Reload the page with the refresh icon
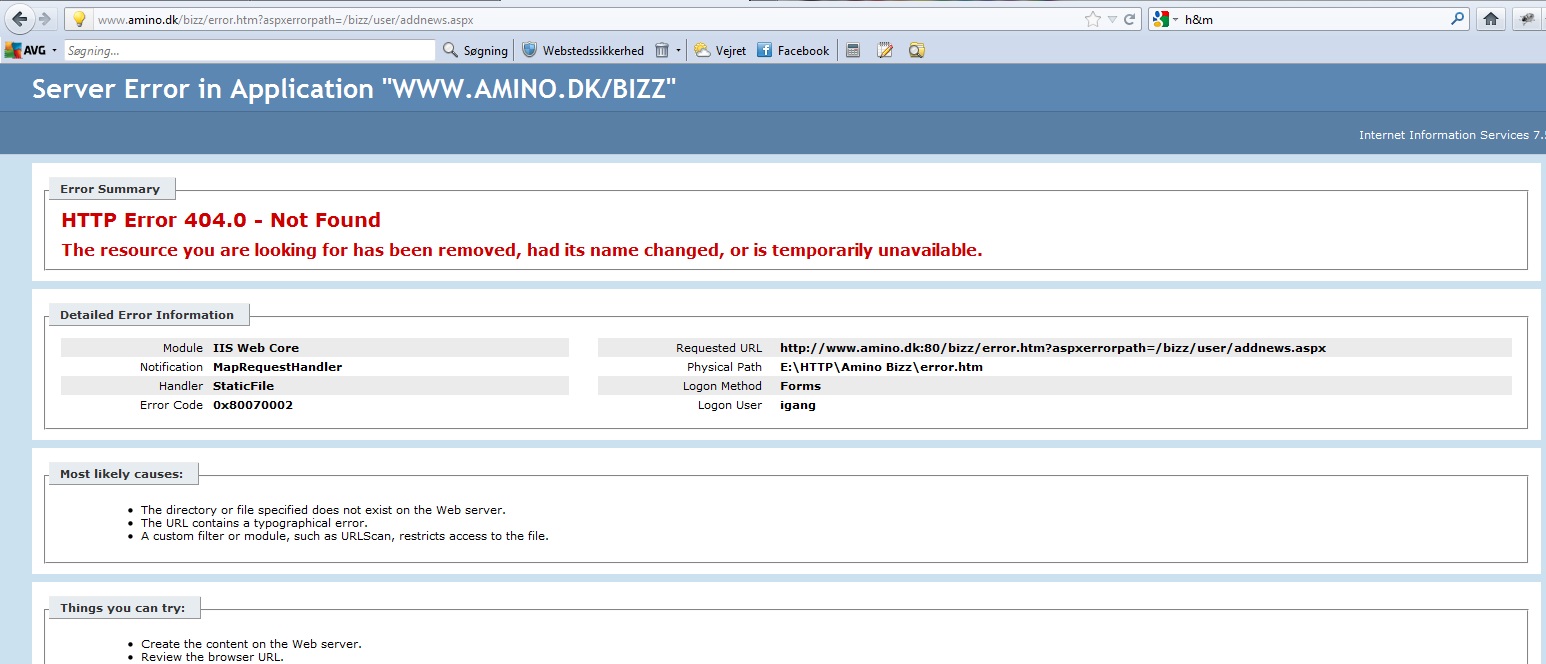Image resolution: width=1546 pixels, height=664 pixels. [1130, 19]
